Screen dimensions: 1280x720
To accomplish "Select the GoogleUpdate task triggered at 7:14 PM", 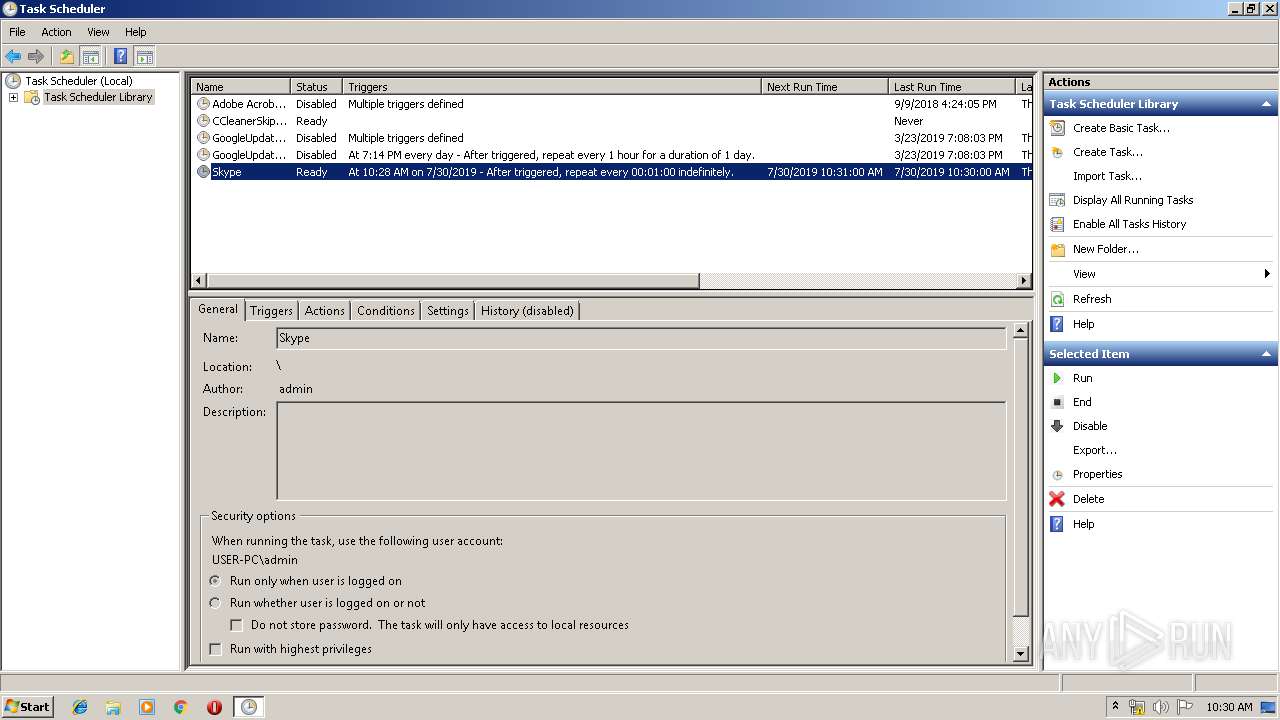I will tap(612, 155).
